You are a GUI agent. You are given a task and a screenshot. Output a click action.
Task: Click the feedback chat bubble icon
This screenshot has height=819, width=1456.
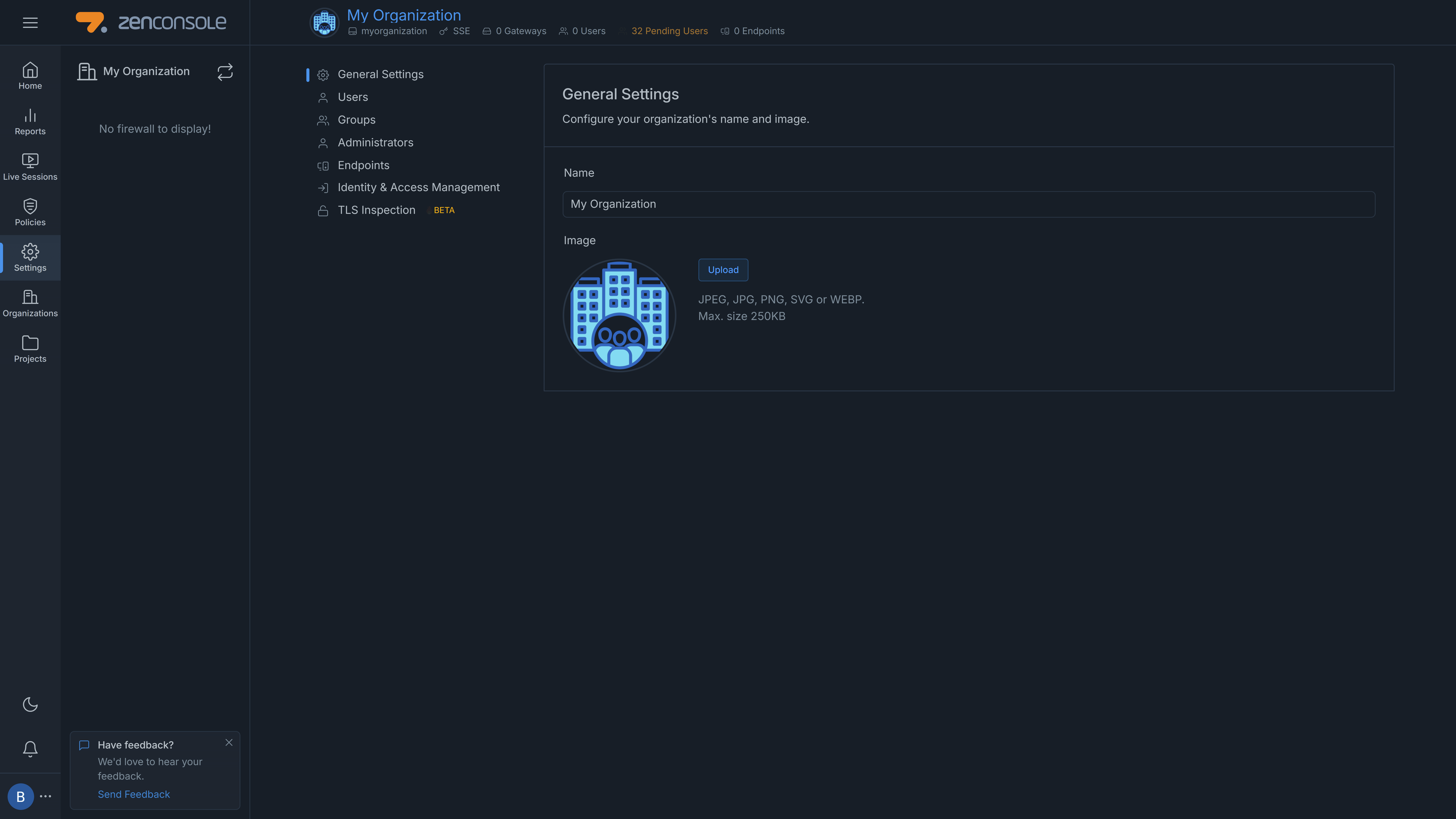click(x=84, y=745)
